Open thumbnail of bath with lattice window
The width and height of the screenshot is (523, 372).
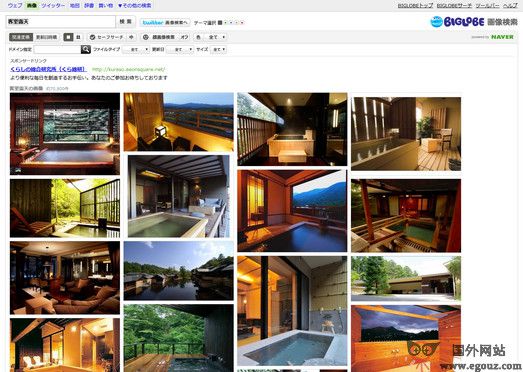[65, 134]
